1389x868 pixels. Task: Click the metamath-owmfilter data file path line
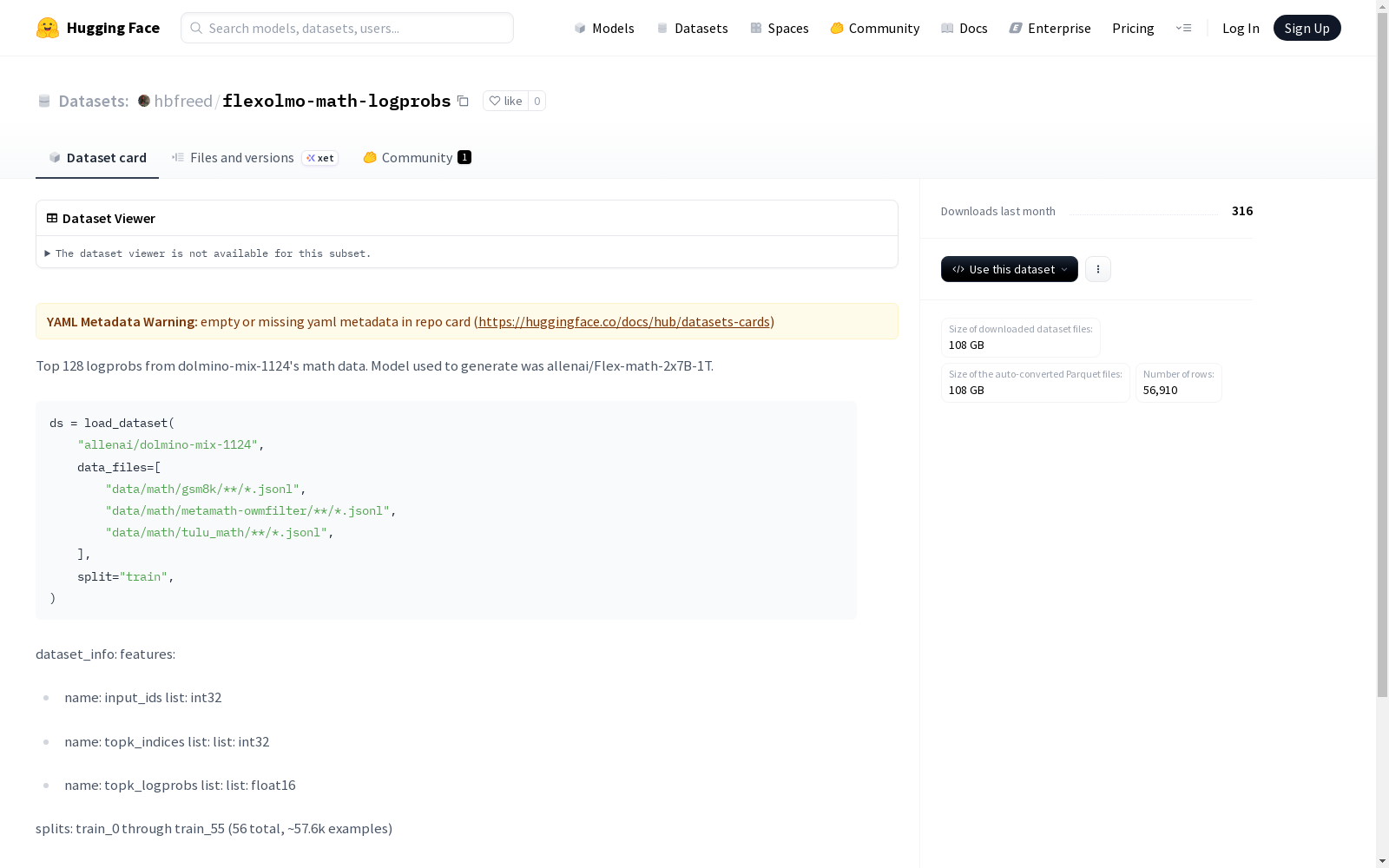(x=251, y=510)
